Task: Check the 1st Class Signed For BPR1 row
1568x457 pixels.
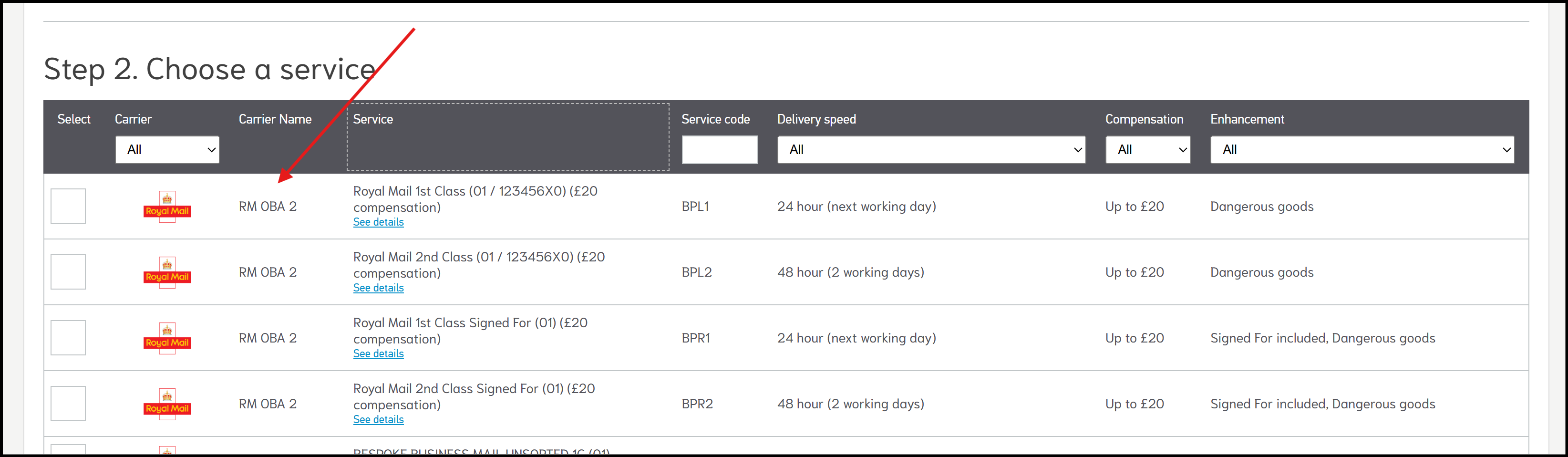Action: (68, 338)
